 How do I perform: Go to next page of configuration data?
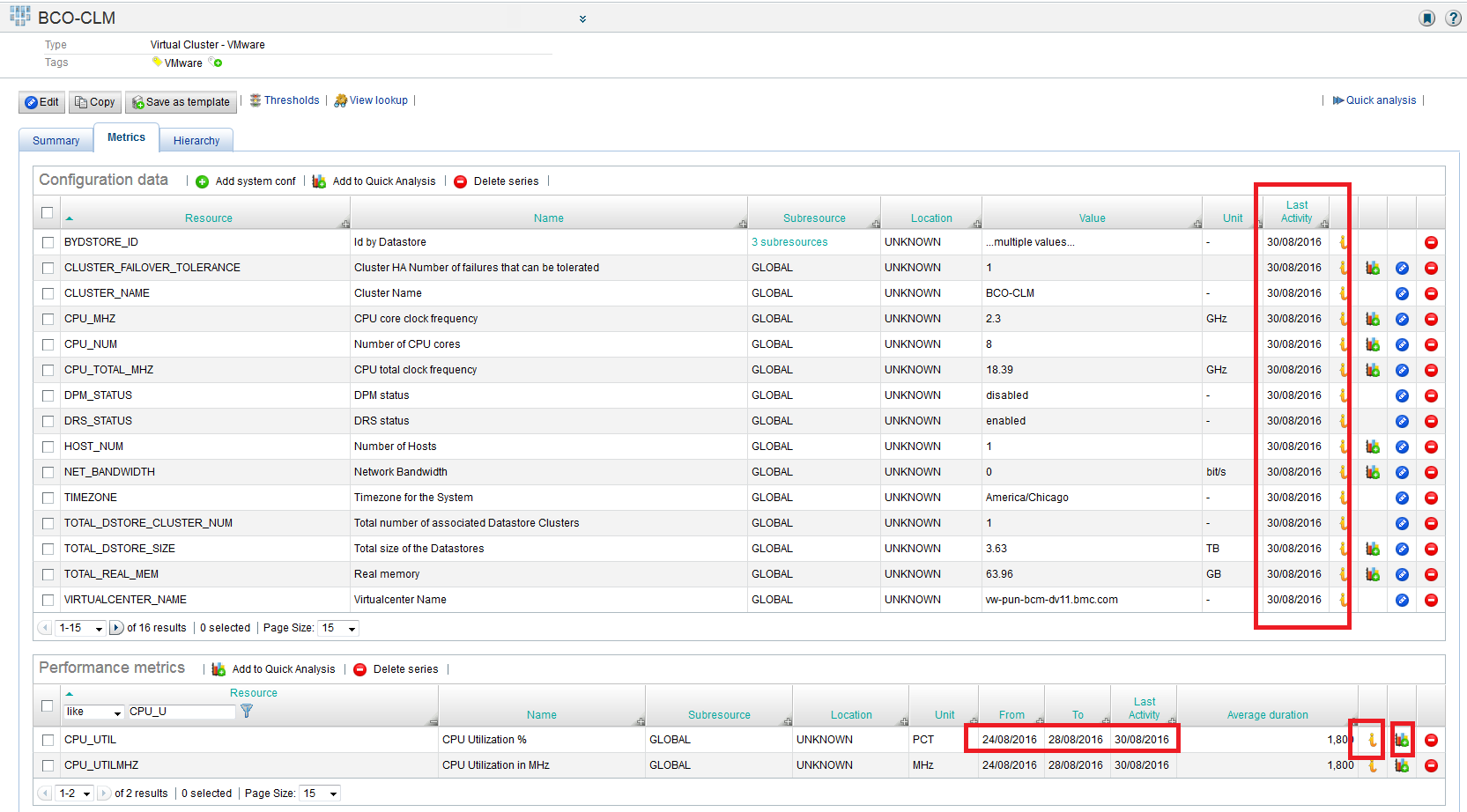115,628
